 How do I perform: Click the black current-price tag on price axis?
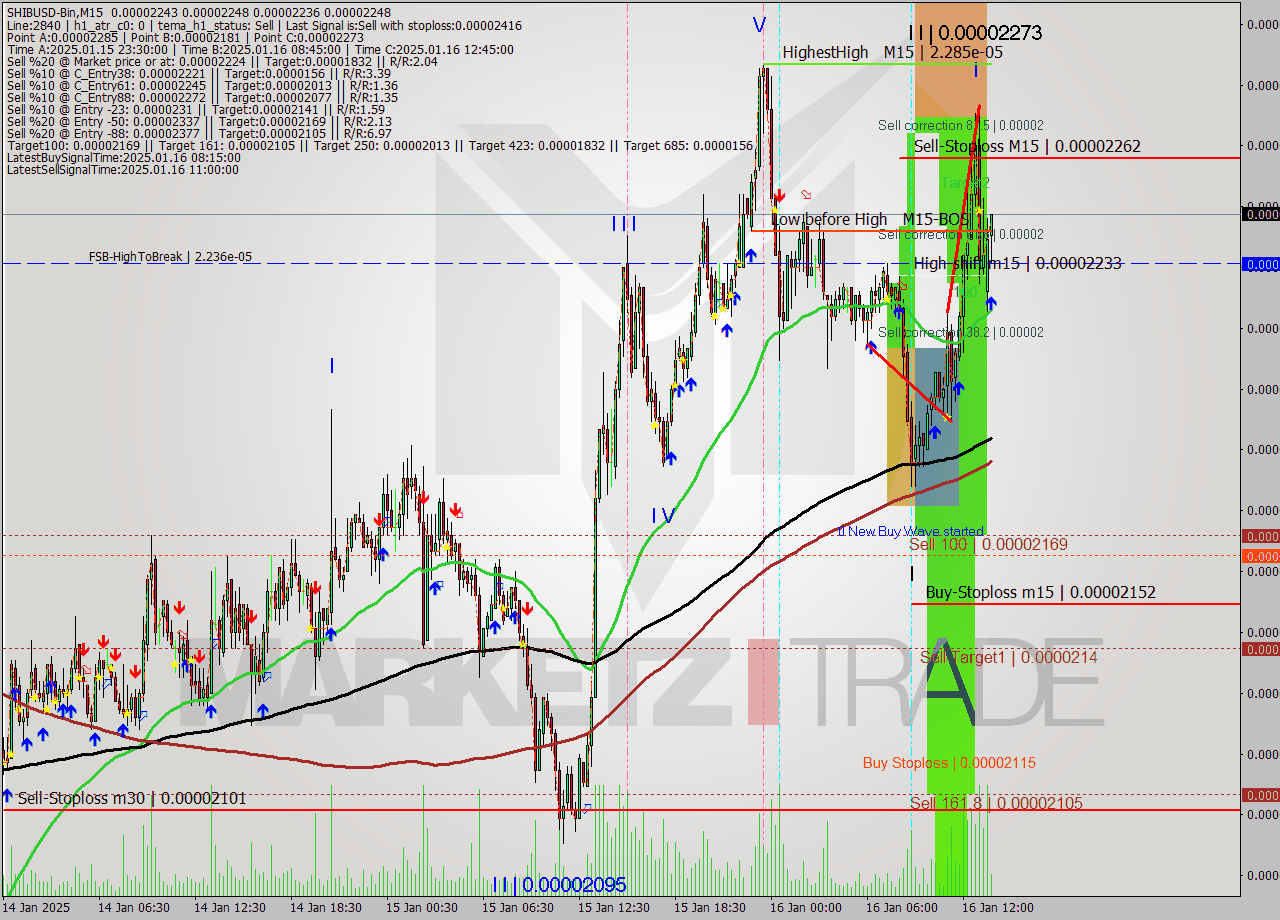[1260, 213]
